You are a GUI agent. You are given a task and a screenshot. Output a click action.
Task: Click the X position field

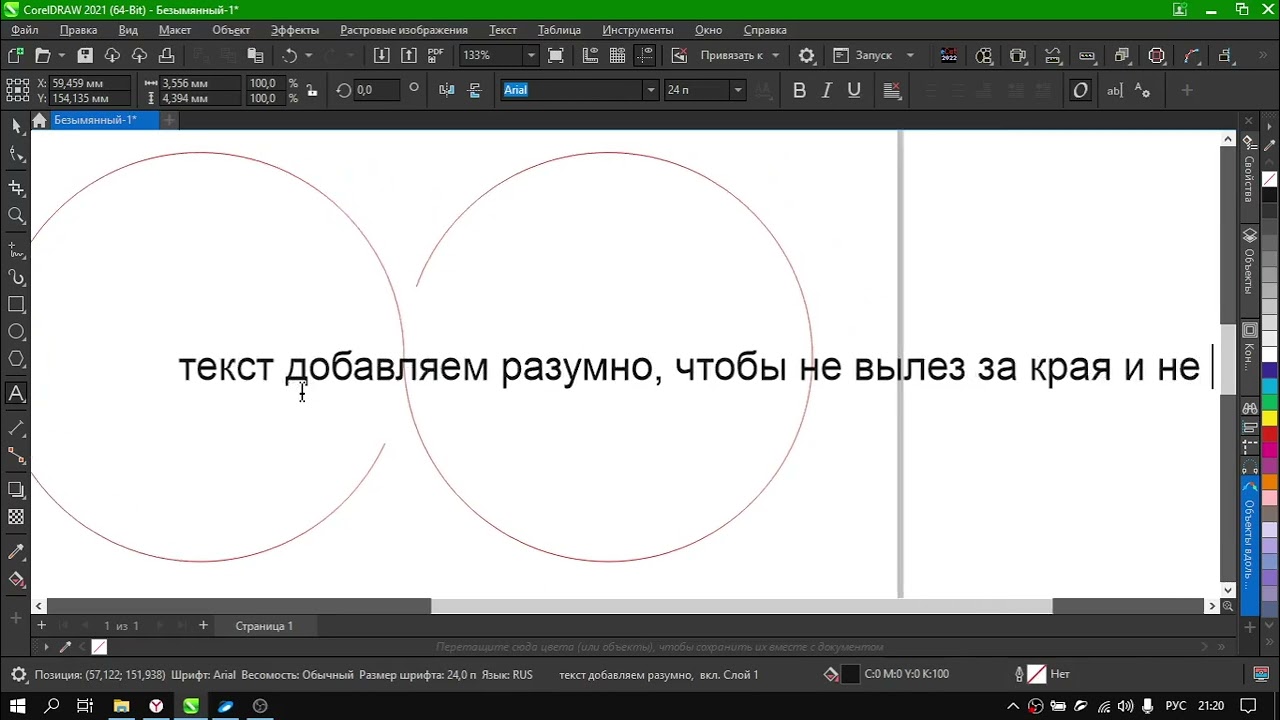click(x=90, y=83)
